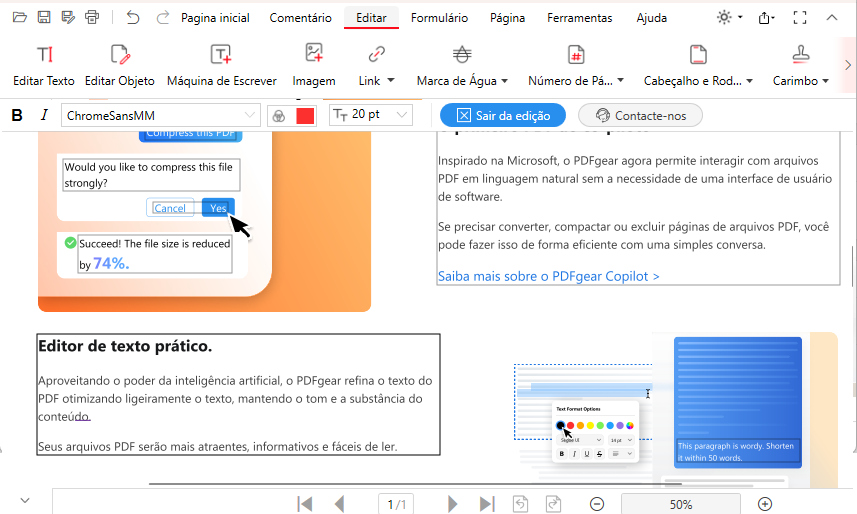The height and width of the screenshot is (514, 857).
Task: Expand the Marca de Água dropdown arrow
Action: [x=504, y=81]
